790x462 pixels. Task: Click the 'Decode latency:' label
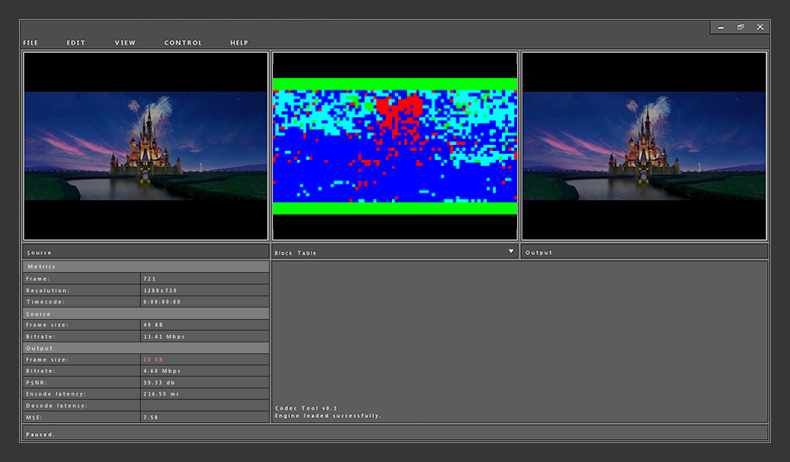(x=56, y=406)
